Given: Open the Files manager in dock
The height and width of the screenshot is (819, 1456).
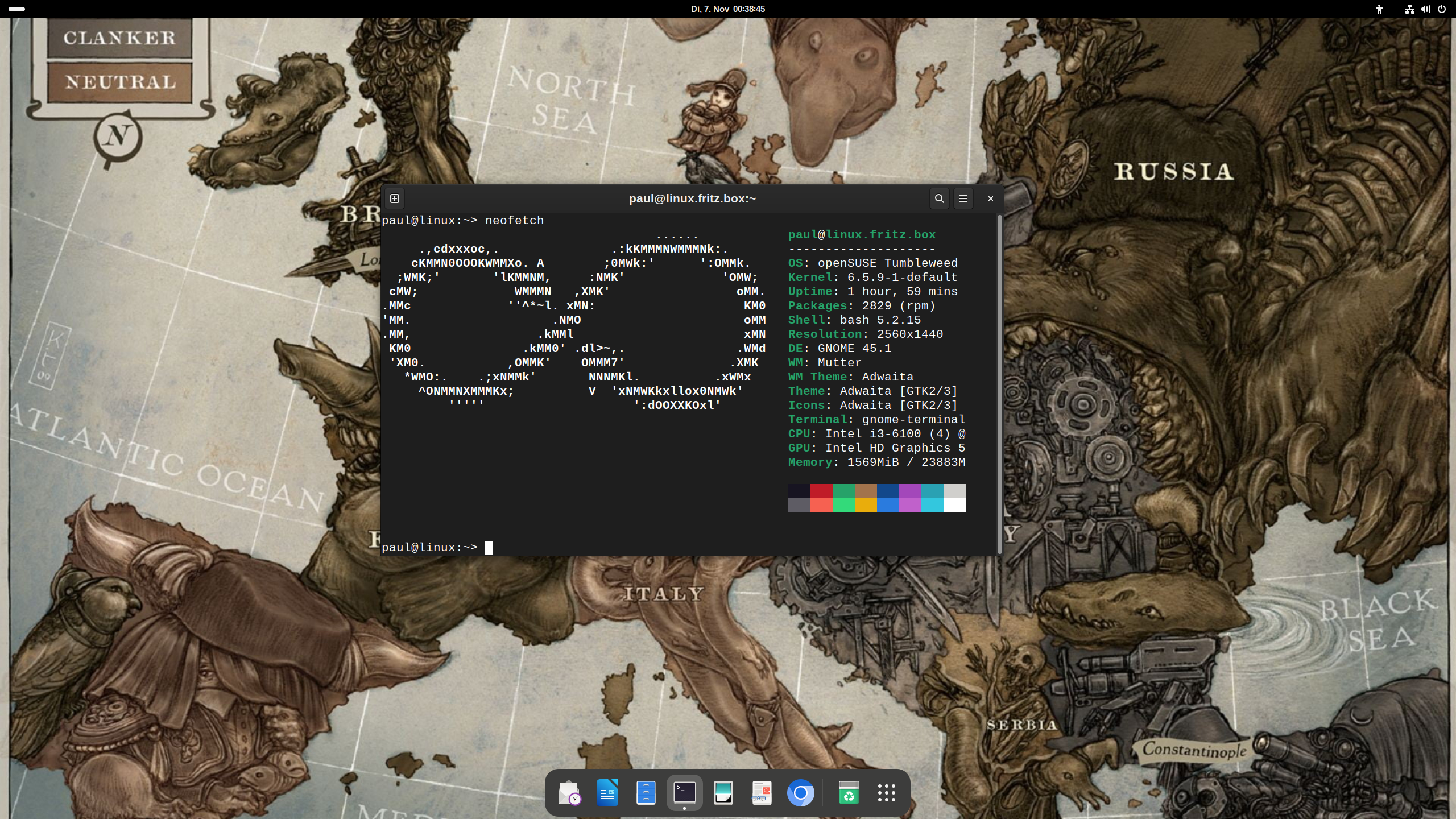Looking at the screenshot, I should (x=646, y=793).
